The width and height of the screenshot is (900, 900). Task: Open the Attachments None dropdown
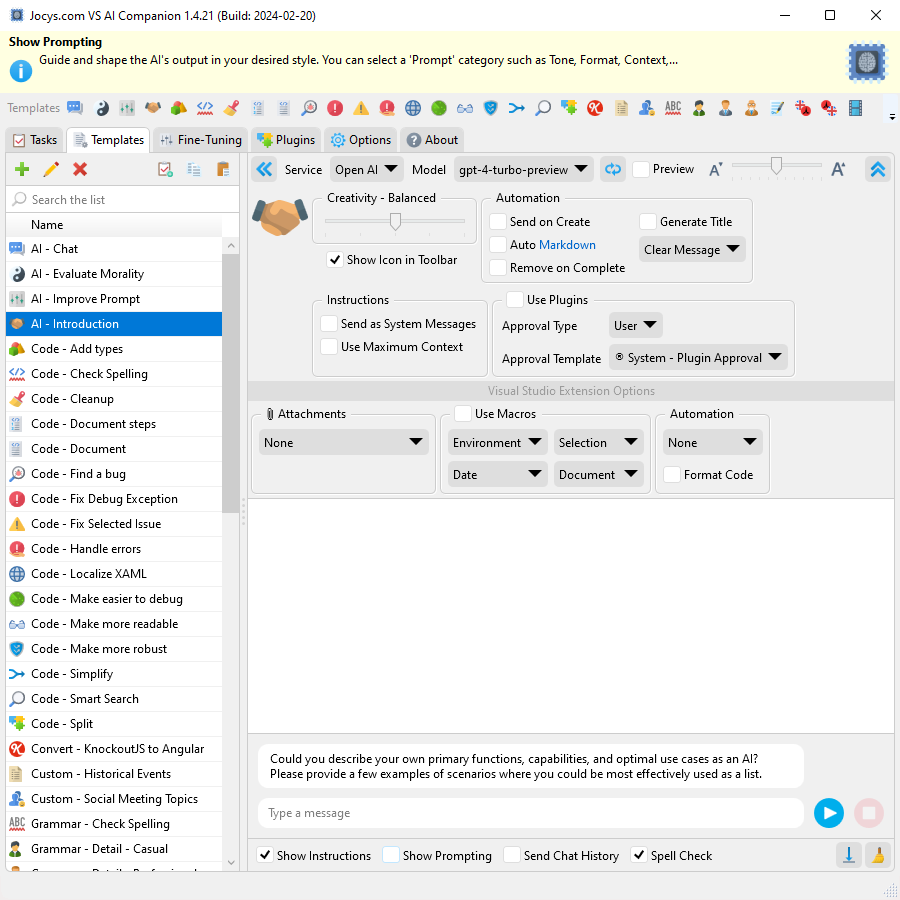coord(343,441)
